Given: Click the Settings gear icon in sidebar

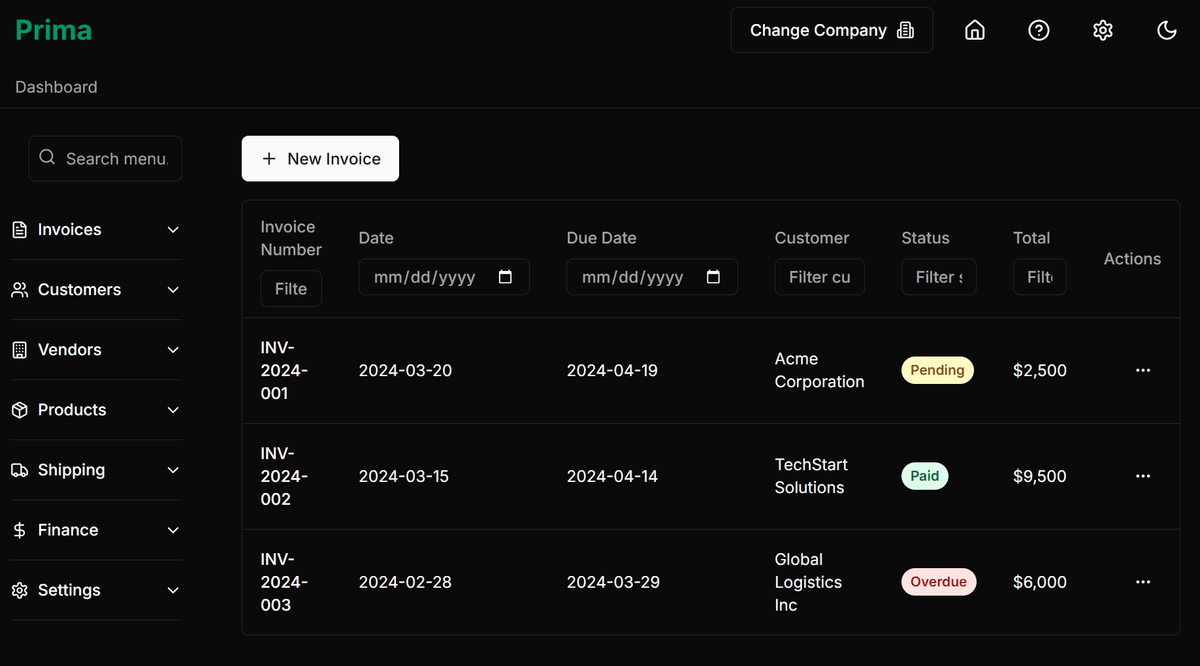Looking at the screenshot, I should coord(19,590).
